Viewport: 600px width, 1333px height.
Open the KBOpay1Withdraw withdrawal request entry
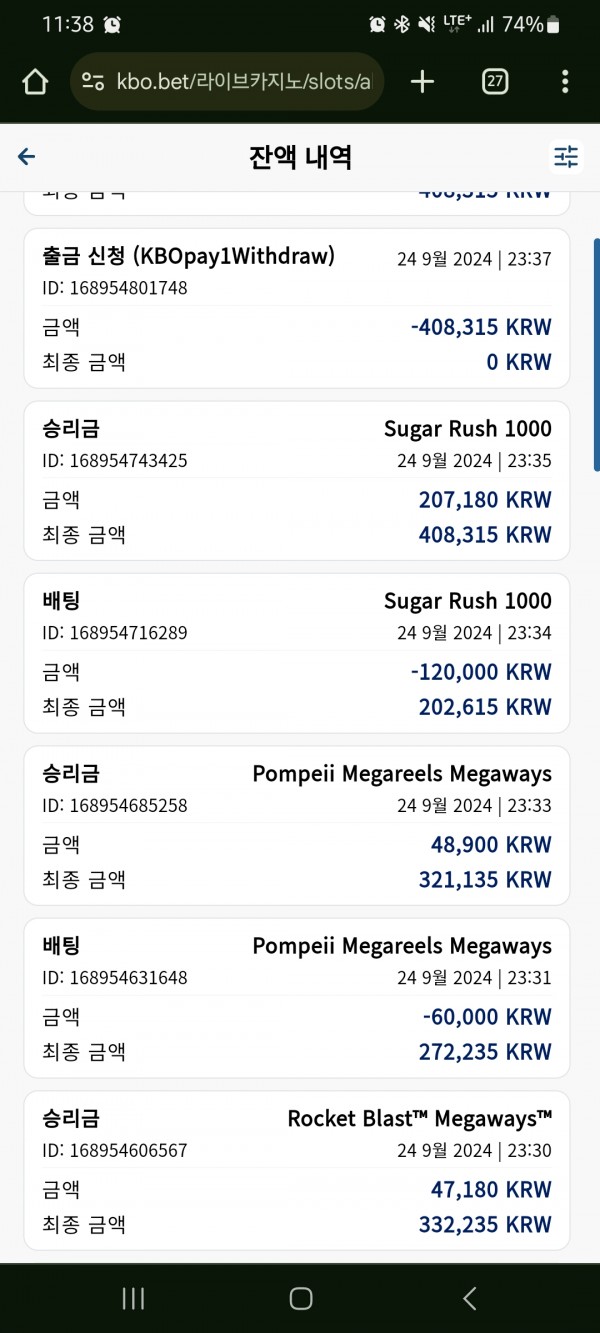point(297,308)
